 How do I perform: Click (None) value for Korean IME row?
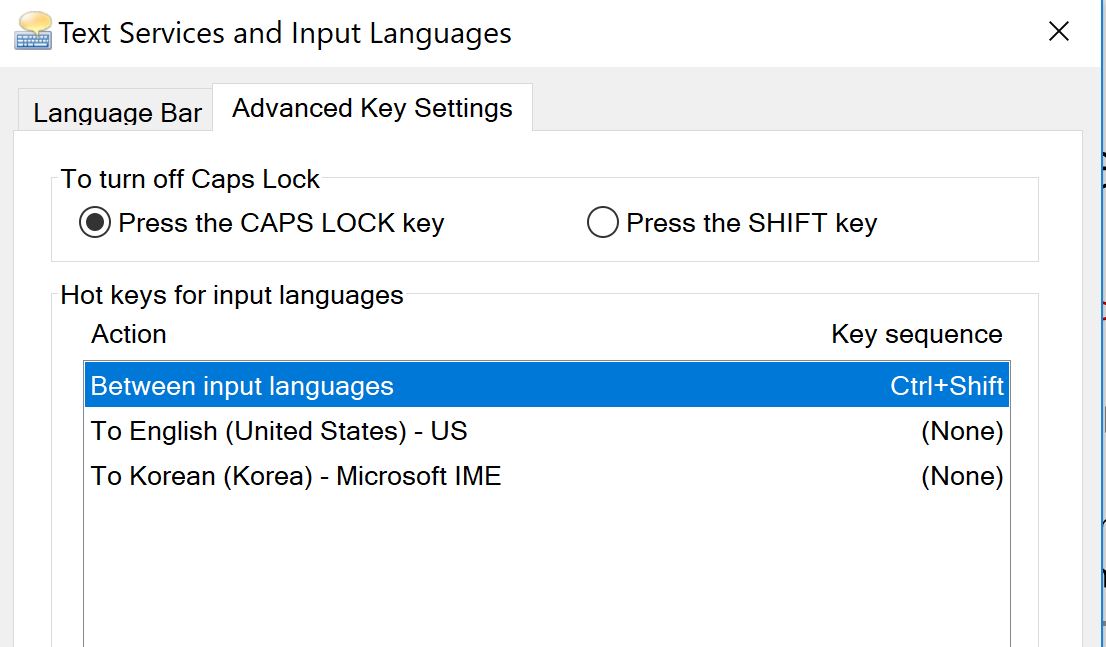962,476
